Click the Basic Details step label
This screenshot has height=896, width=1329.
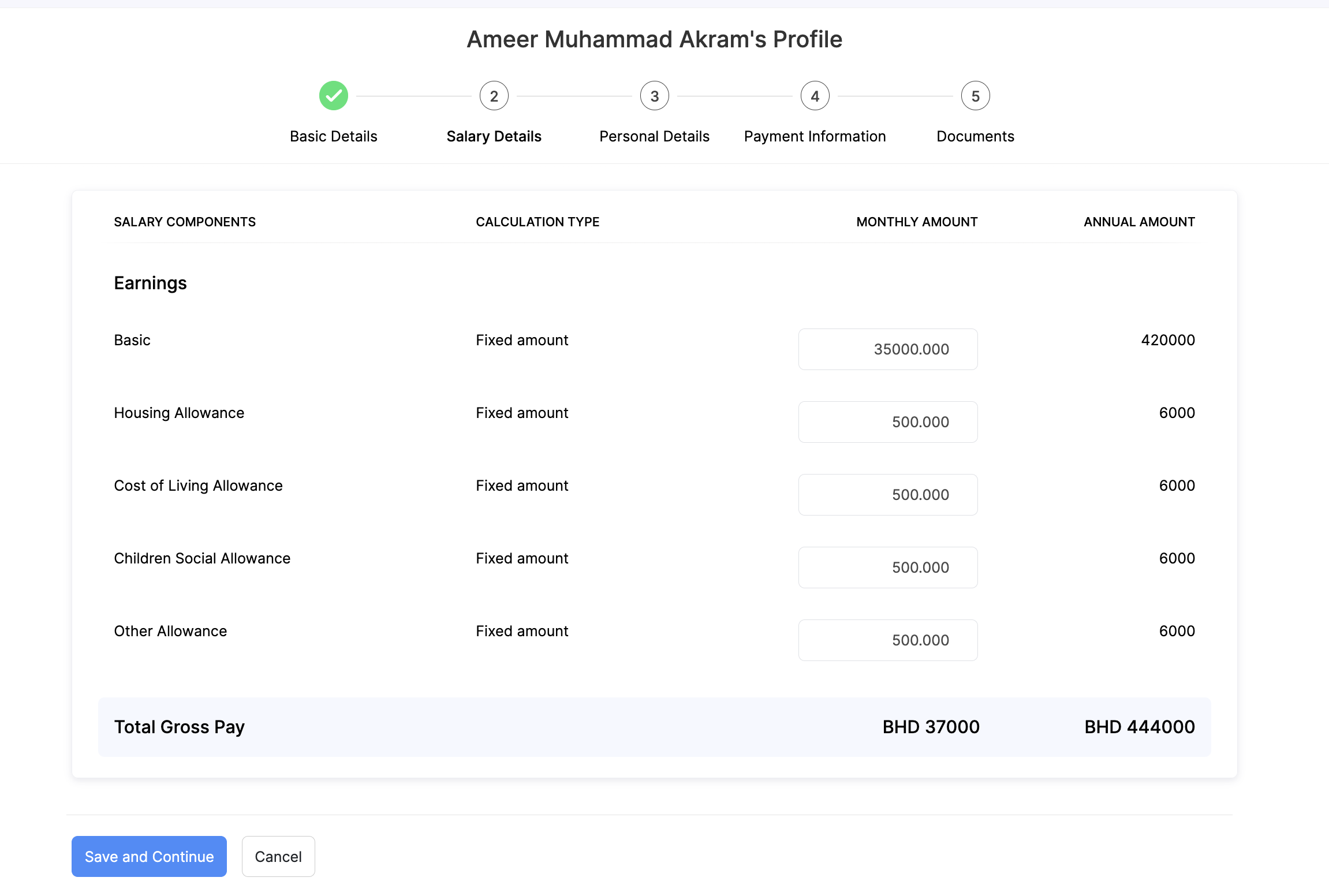pos(334,136)
